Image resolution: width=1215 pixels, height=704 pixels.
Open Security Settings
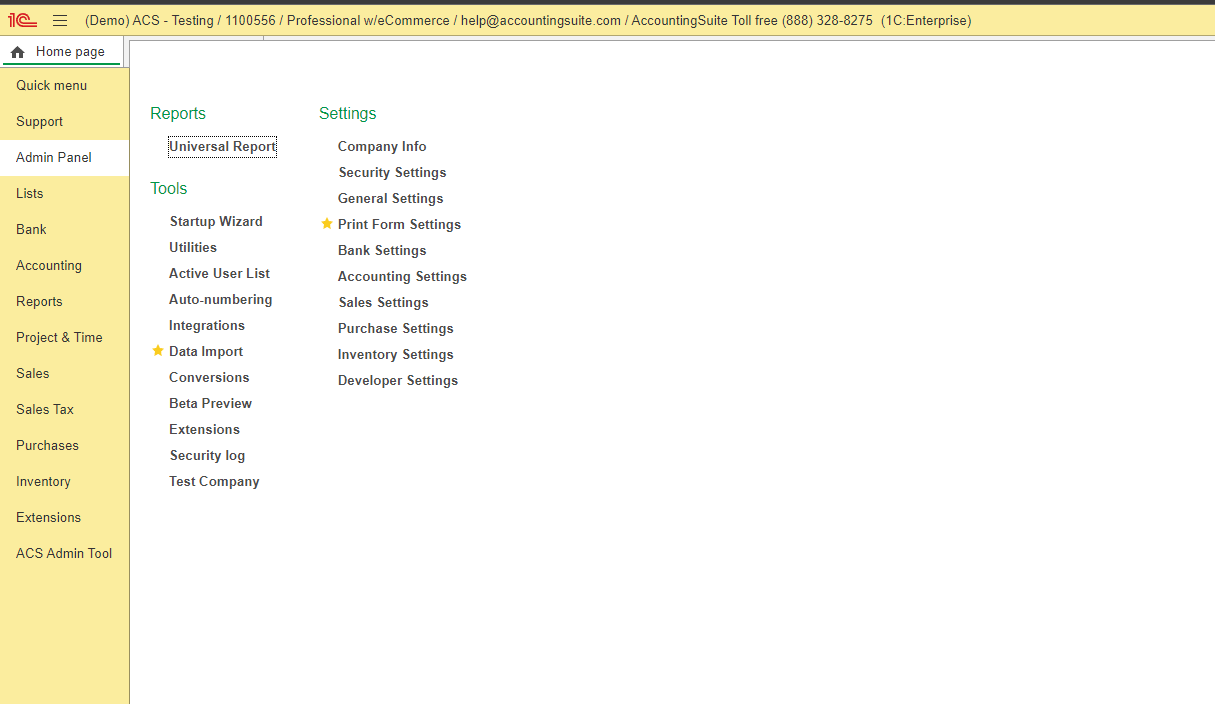click(x=392, y=173)
